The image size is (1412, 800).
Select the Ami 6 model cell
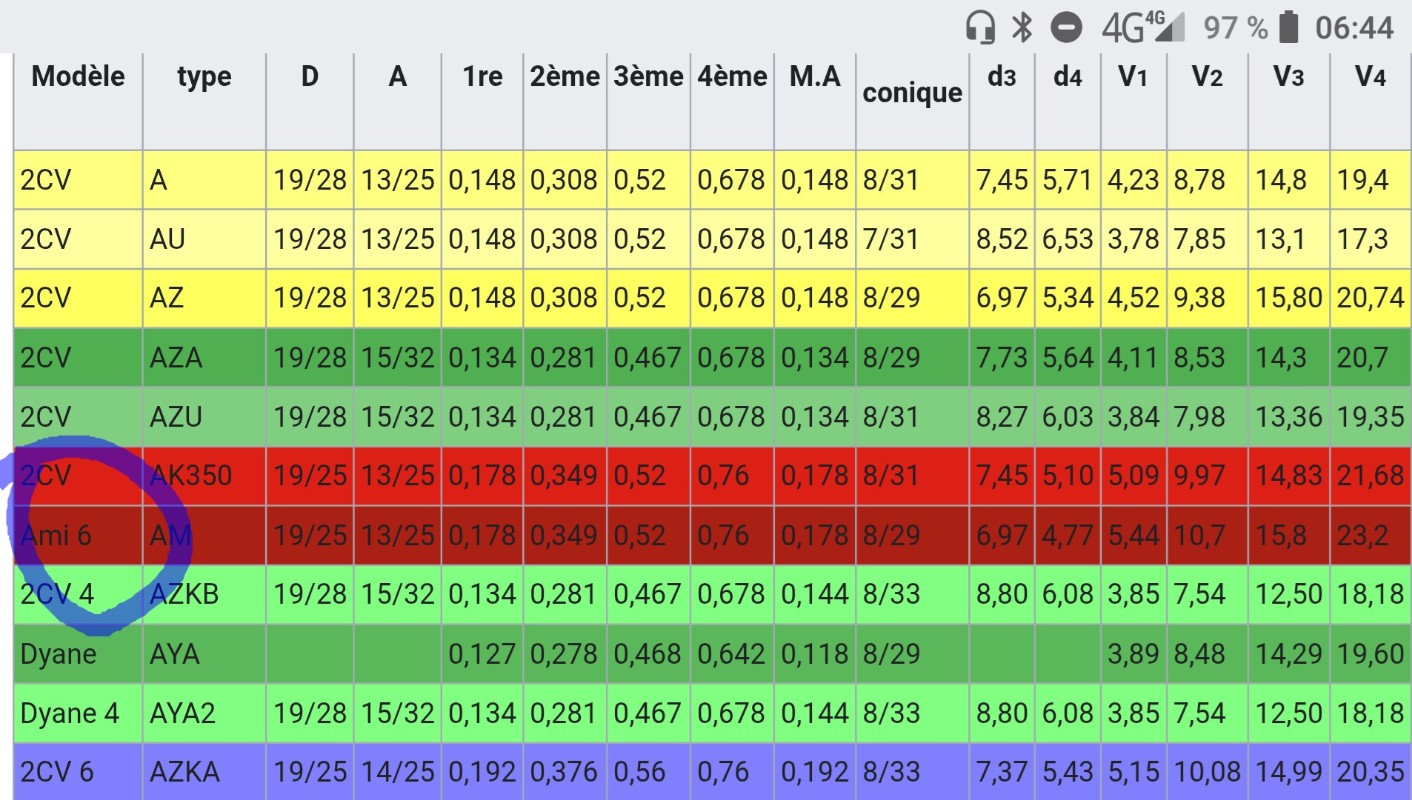click(x=56, y=536)
